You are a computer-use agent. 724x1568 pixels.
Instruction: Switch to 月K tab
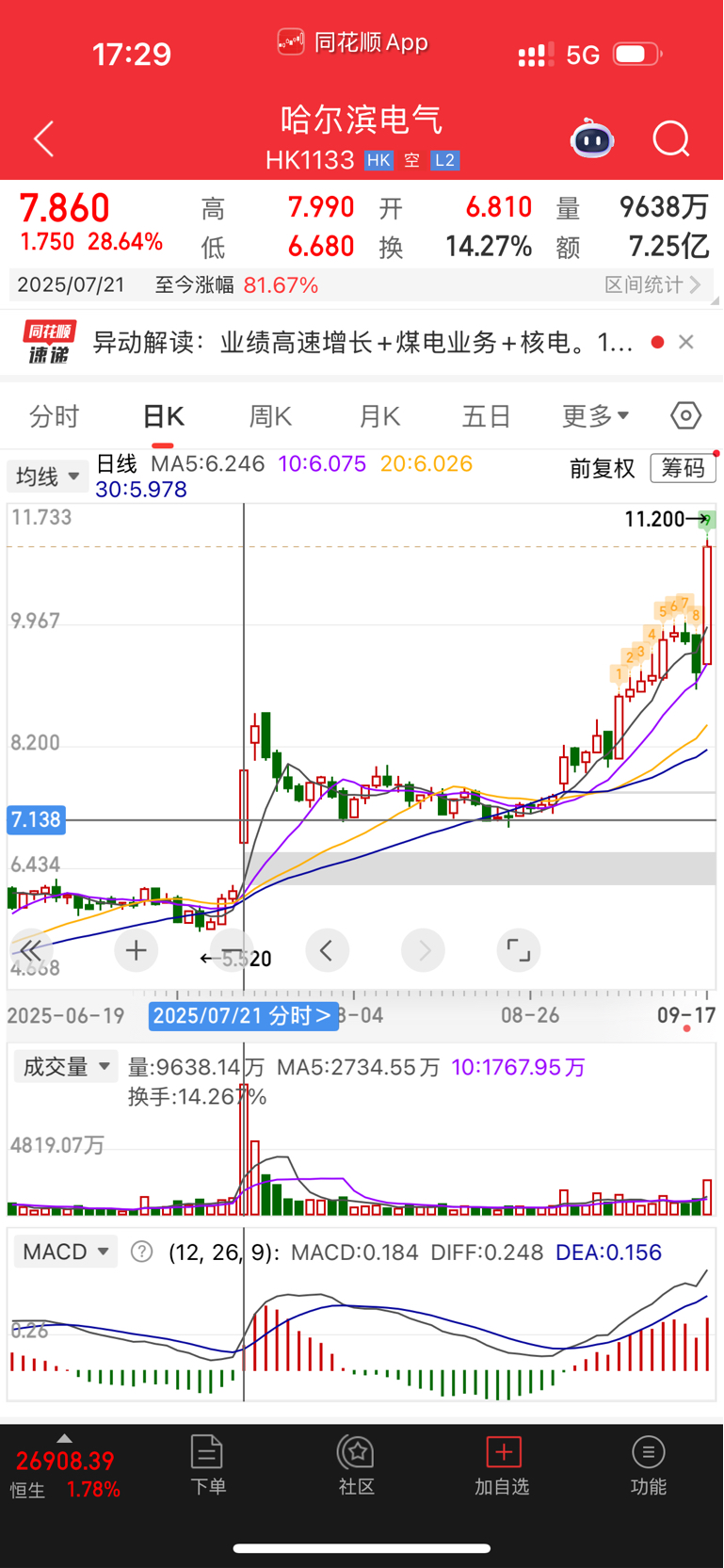click(x=379, y=415)
